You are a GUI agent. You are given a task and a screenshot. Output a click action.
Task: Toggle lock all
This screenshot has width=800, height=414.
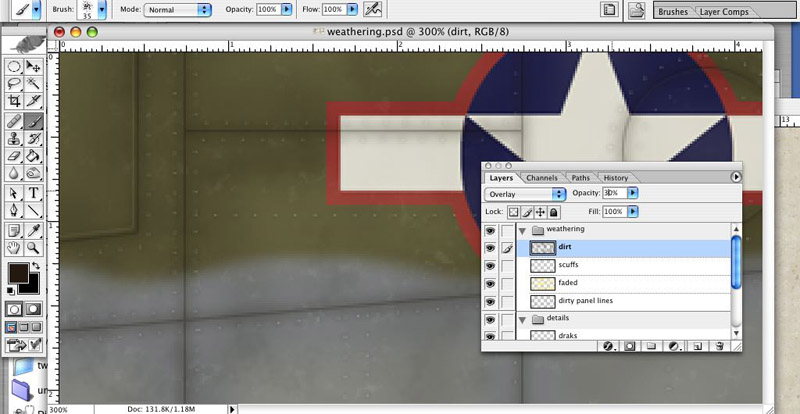(x=554, y=211)
